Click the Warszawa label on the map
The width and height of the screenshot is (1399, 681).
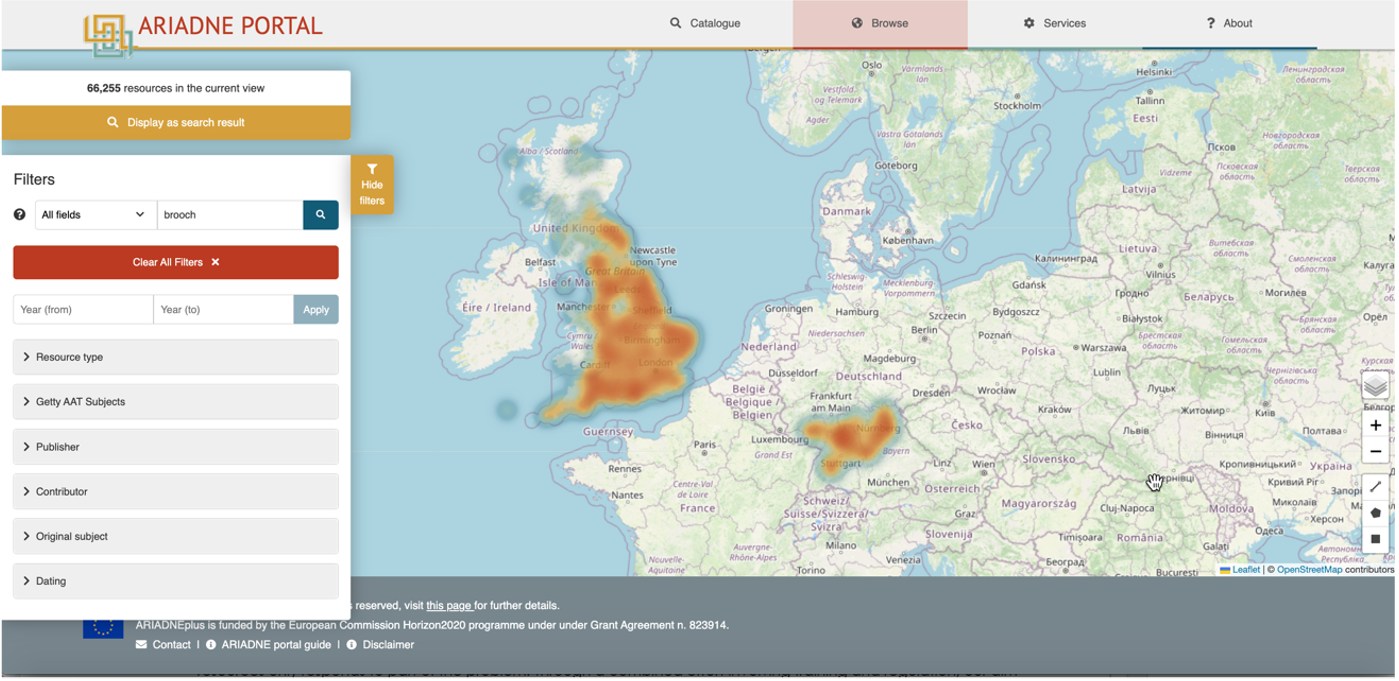tap(1103, 348)
